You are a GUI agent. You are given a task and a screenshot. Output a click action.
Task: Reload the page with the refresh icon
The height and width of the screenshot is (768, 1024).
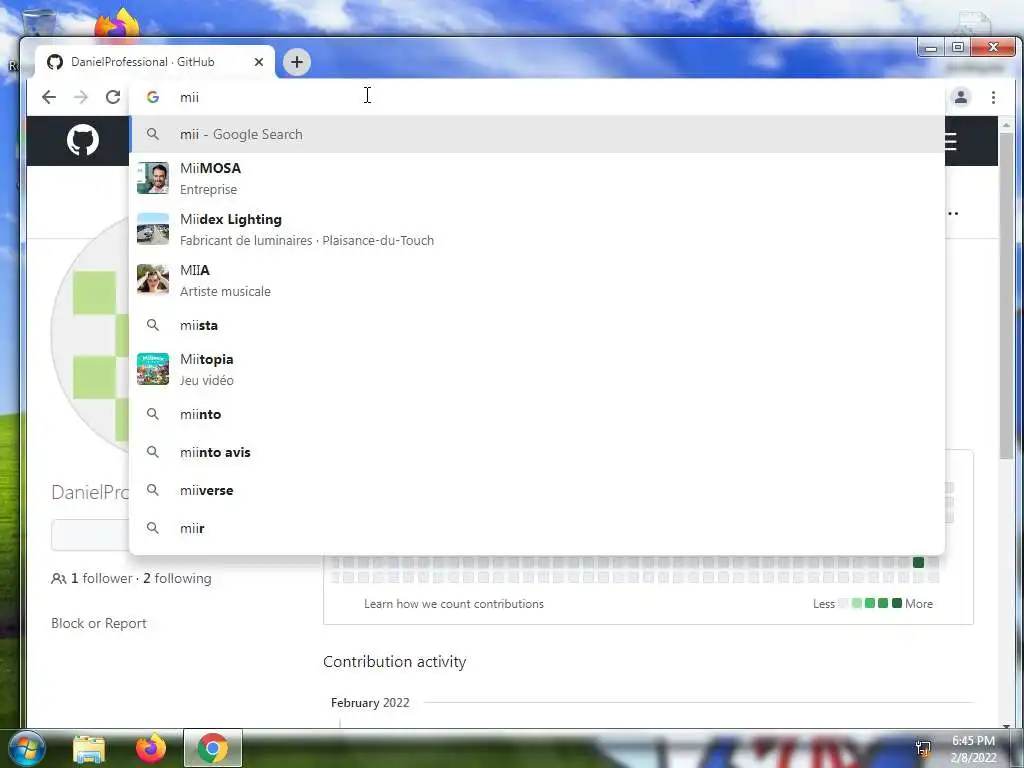(x=113, y=97)
